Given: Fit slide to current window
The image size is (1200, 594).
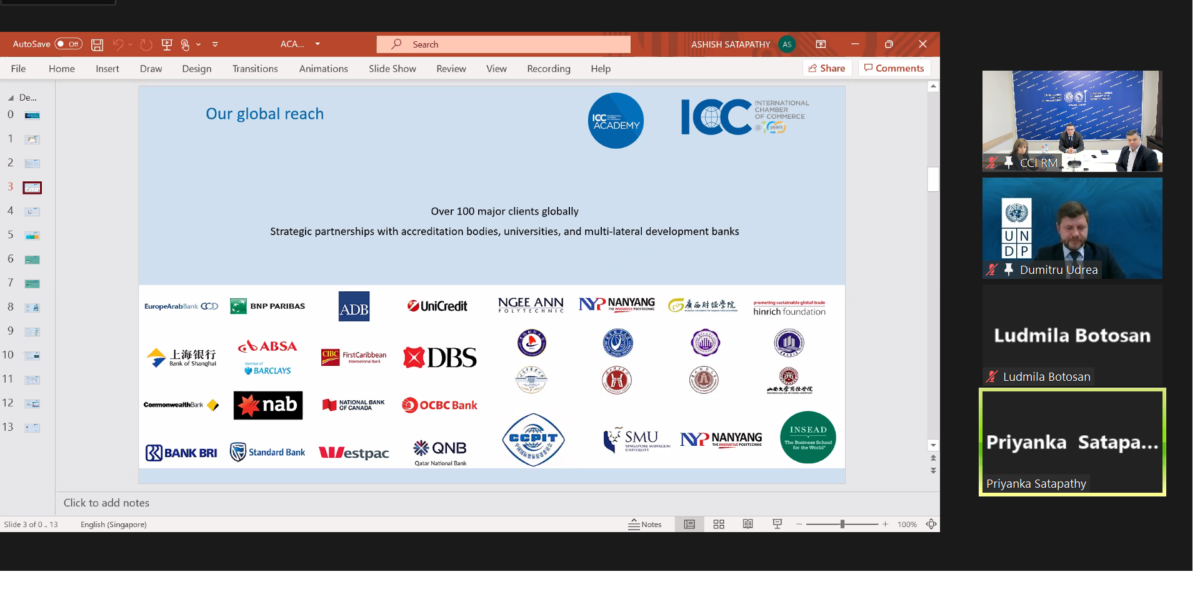Looking at the screenshot, I should 931,524.
